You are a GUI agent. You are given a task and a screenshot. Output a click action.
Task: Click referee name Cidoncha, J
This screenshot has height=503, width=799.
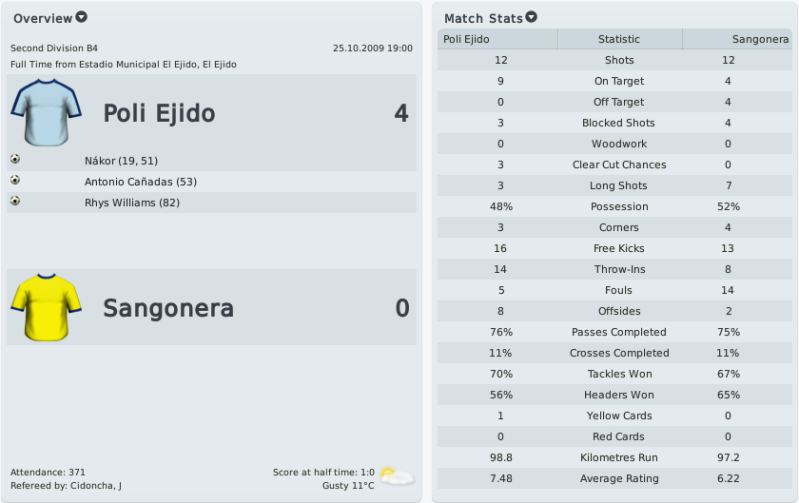coord(96,486)
